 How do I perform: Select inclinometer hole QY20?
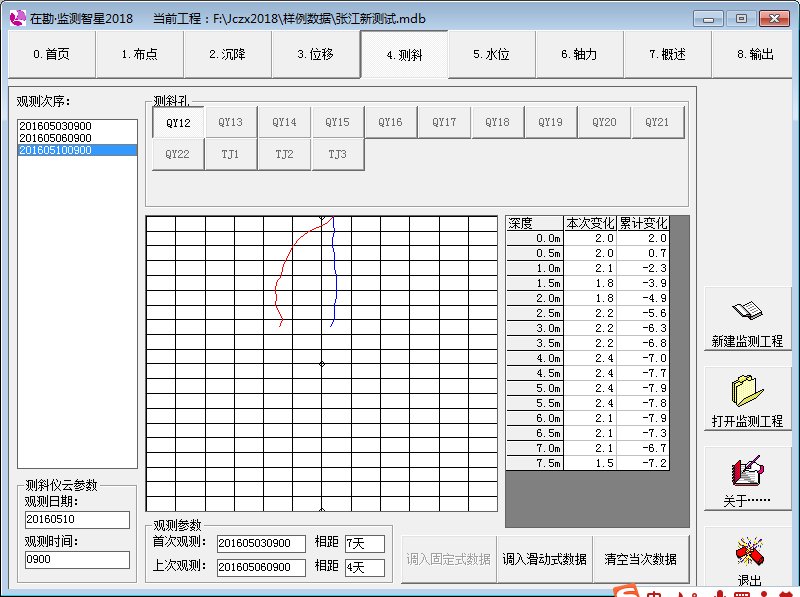605,122
